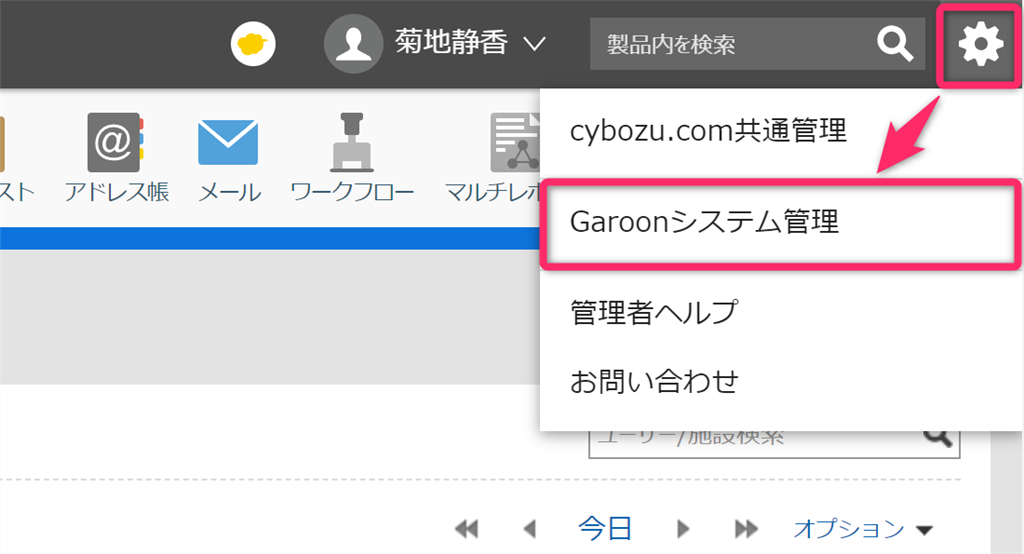Go to next day arrow
Screen dimensions: 1024x554
click(683, 529)
